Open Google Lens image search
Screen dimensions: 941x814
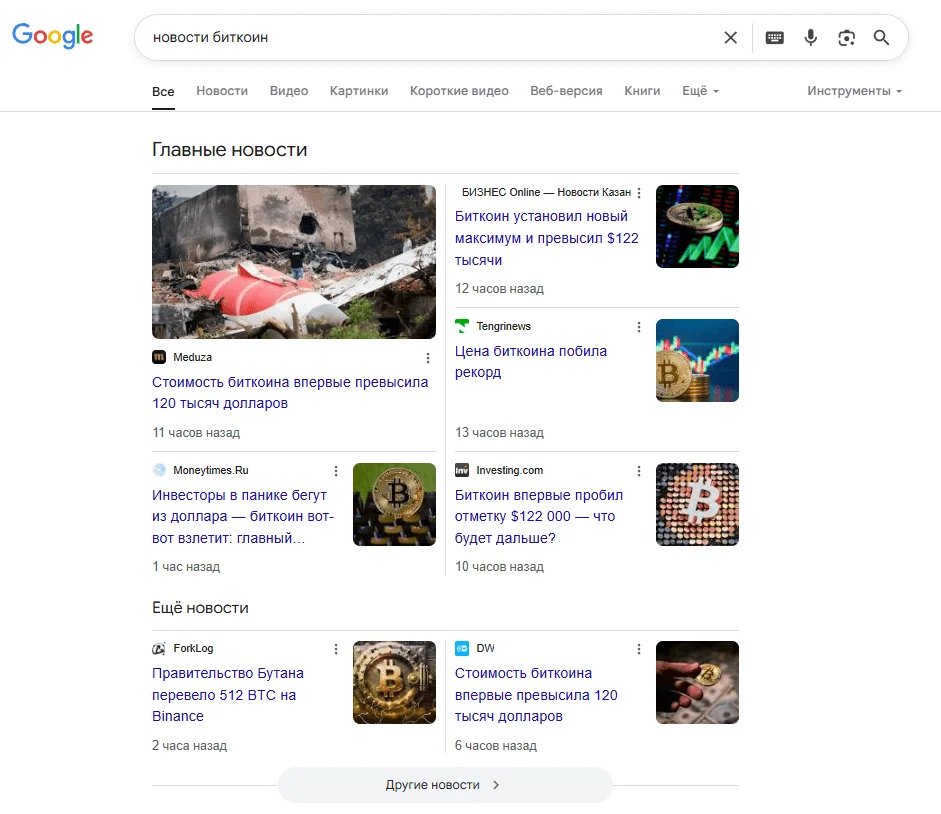(x=846, y=38)
